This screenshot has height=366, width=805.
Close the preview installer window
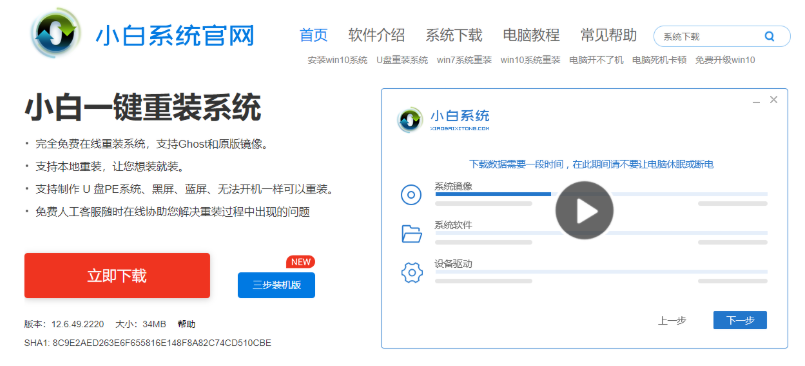774,100
